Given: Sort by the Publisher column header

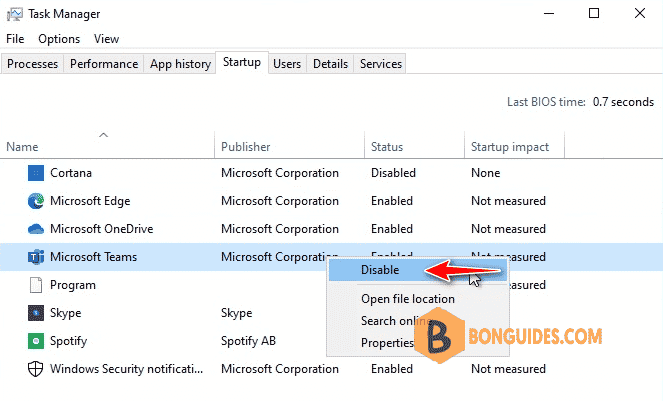Looking at the screenshot, I should pos(246,147).
